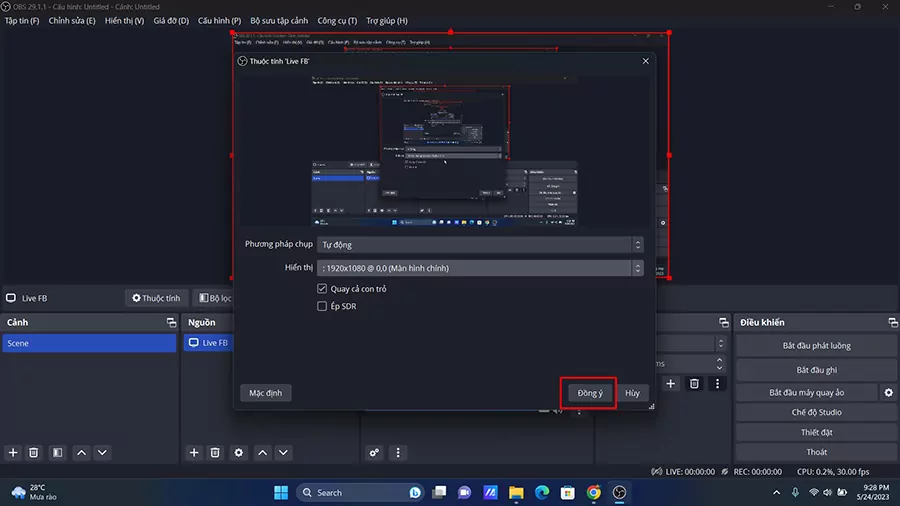Select Live FB source in Nguồn list

pyautogui.click(x=209, y=343)
